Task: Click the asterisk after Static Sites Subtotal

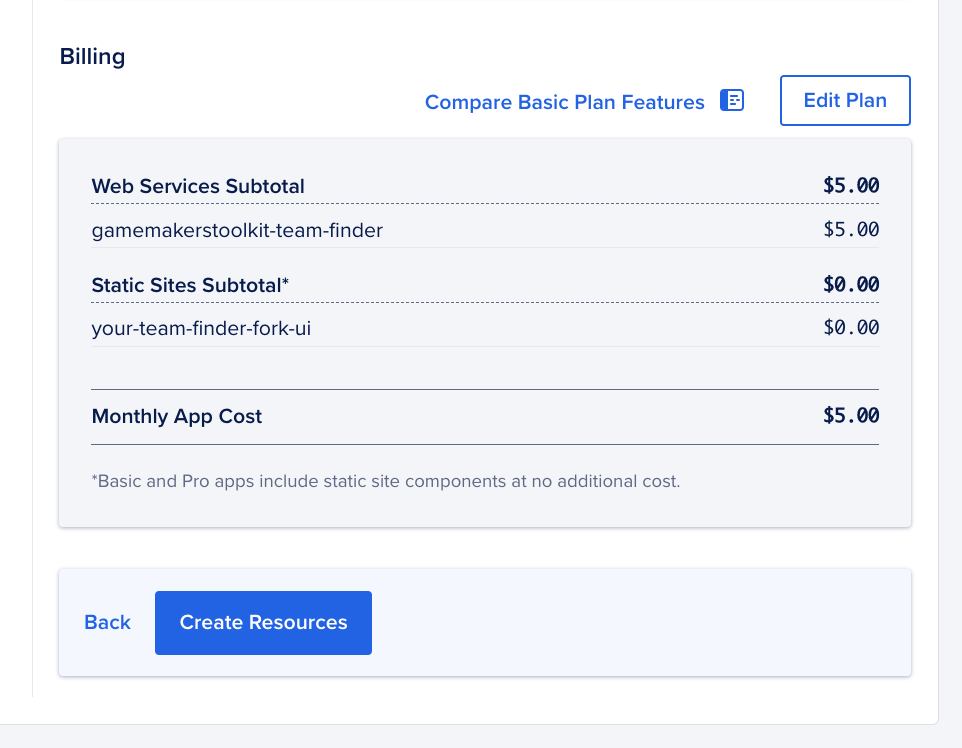Action: pyautogui.click(x=286, y=283)
